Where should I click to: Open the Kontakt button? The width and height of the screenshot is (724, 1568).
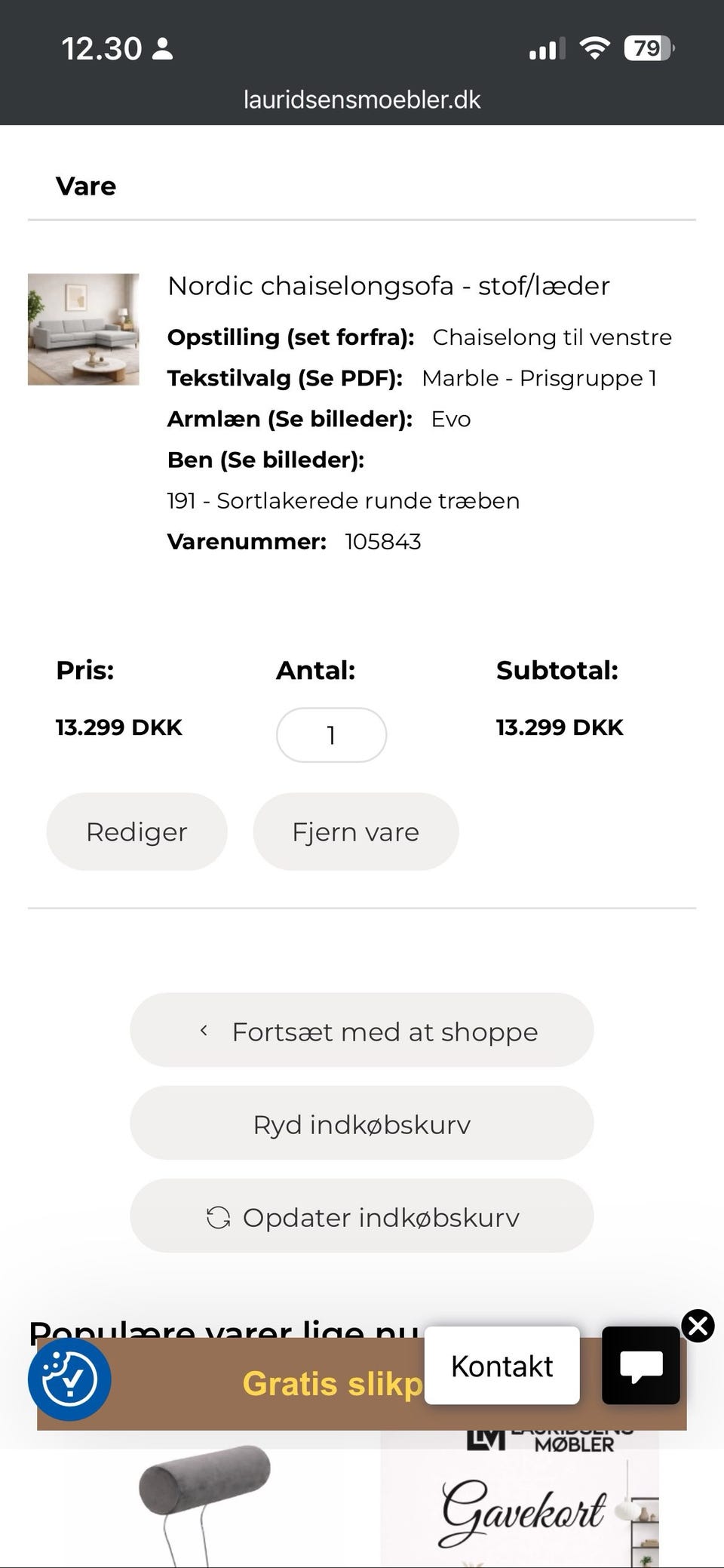tap(502, 1366)
